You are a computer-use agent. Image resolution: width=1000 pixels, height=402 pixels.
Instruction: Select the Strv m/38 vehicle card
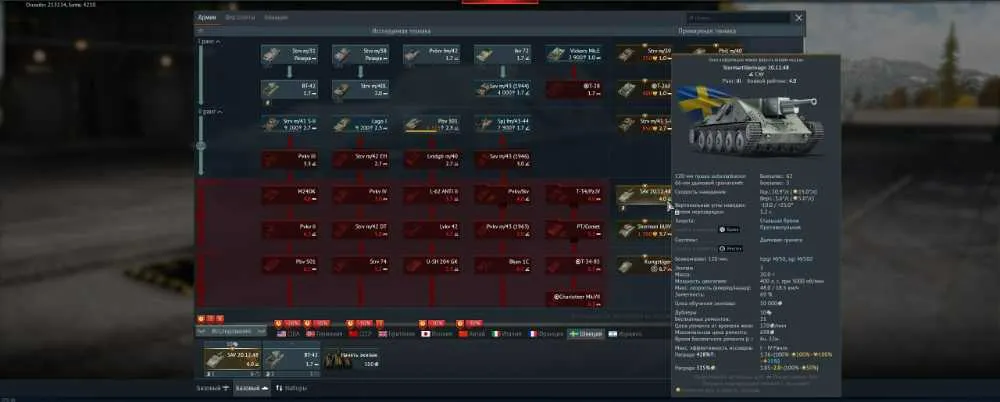point(360,54)
